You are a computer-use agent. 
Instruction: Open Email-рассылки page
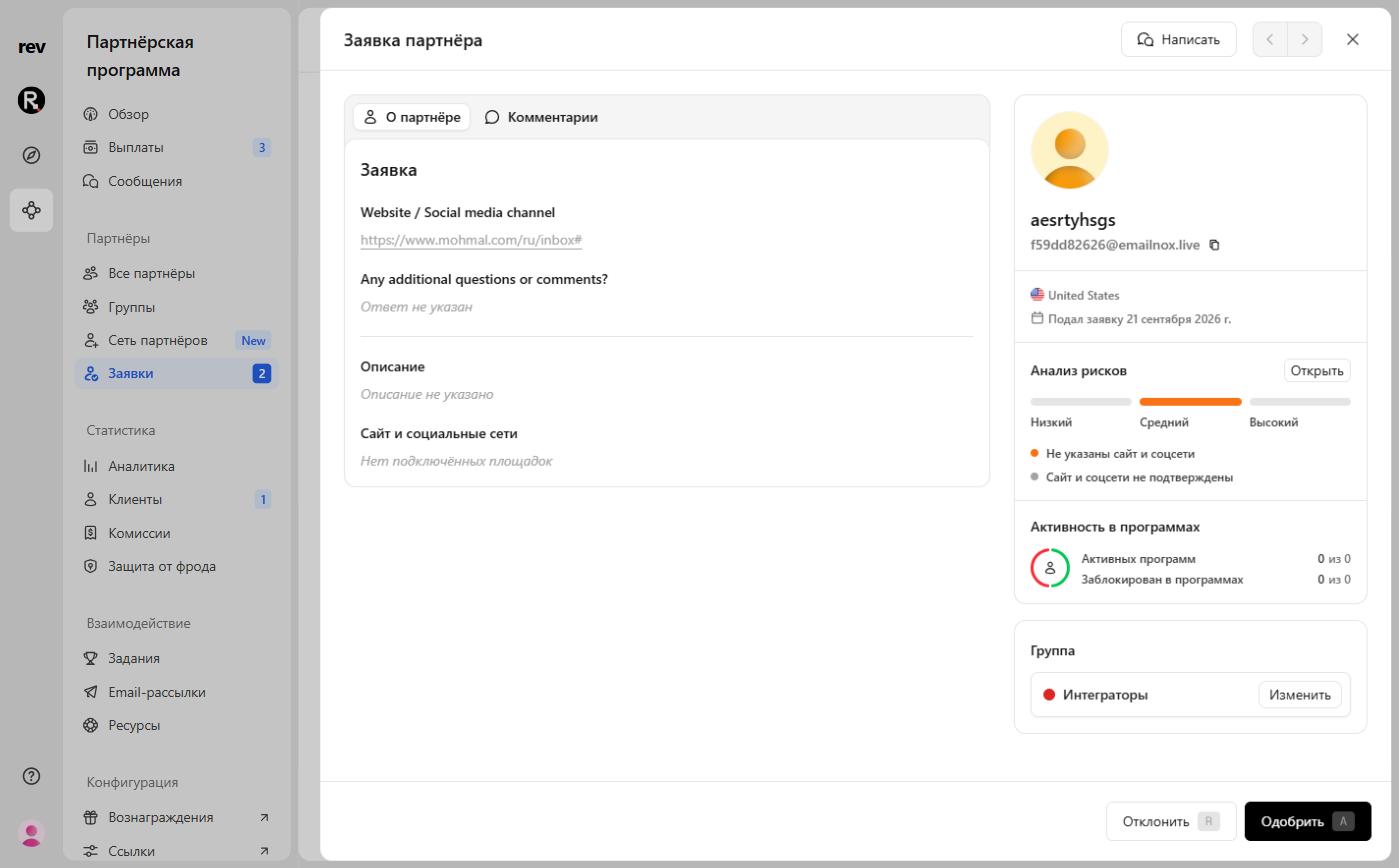pos(176,692)
